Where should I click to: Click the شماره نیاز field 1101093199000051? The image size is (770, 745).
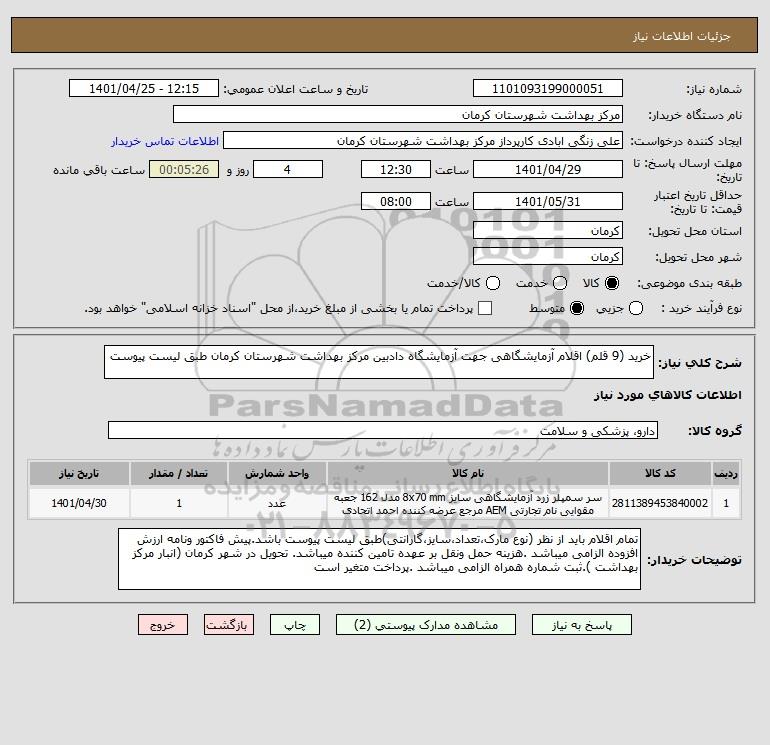(548, 88)
